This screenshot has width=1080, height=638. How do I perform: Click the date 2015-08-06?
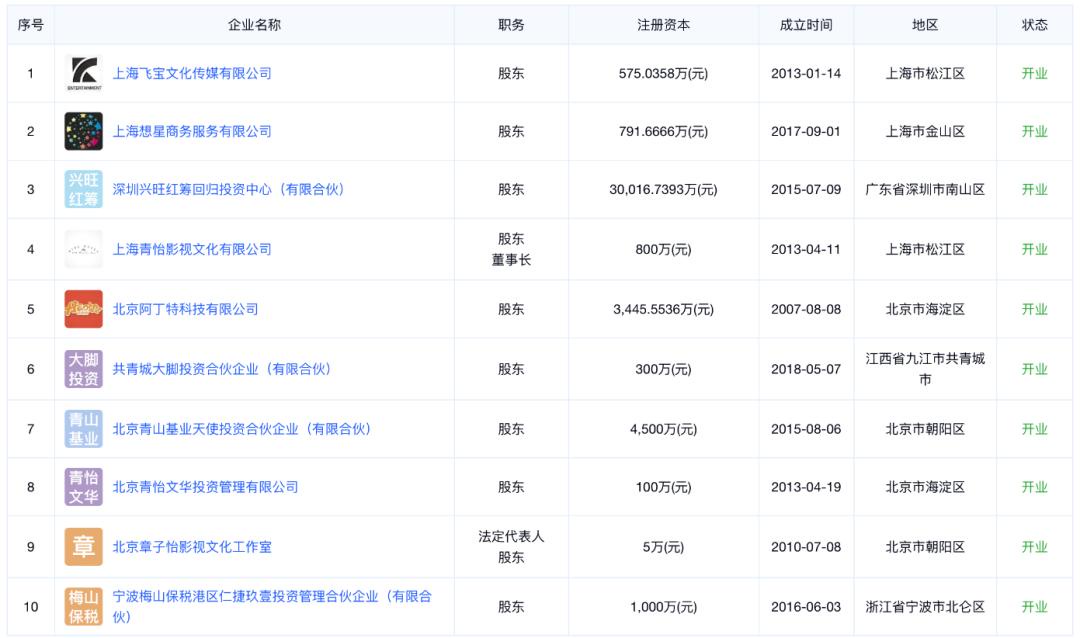coord(806,429)
